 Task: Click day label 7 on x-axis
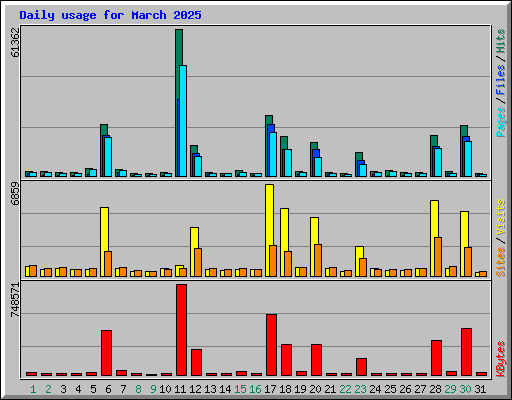point(123,389)
